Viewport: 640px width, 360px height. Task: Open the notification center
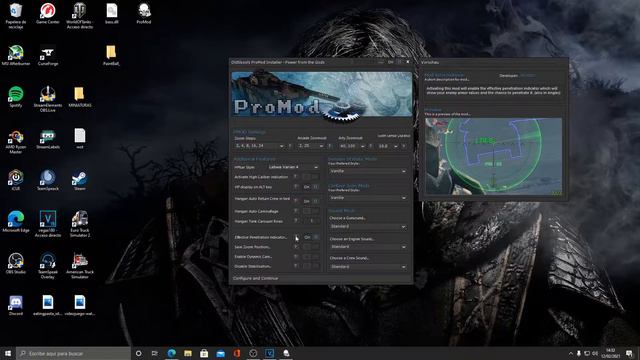629,353
